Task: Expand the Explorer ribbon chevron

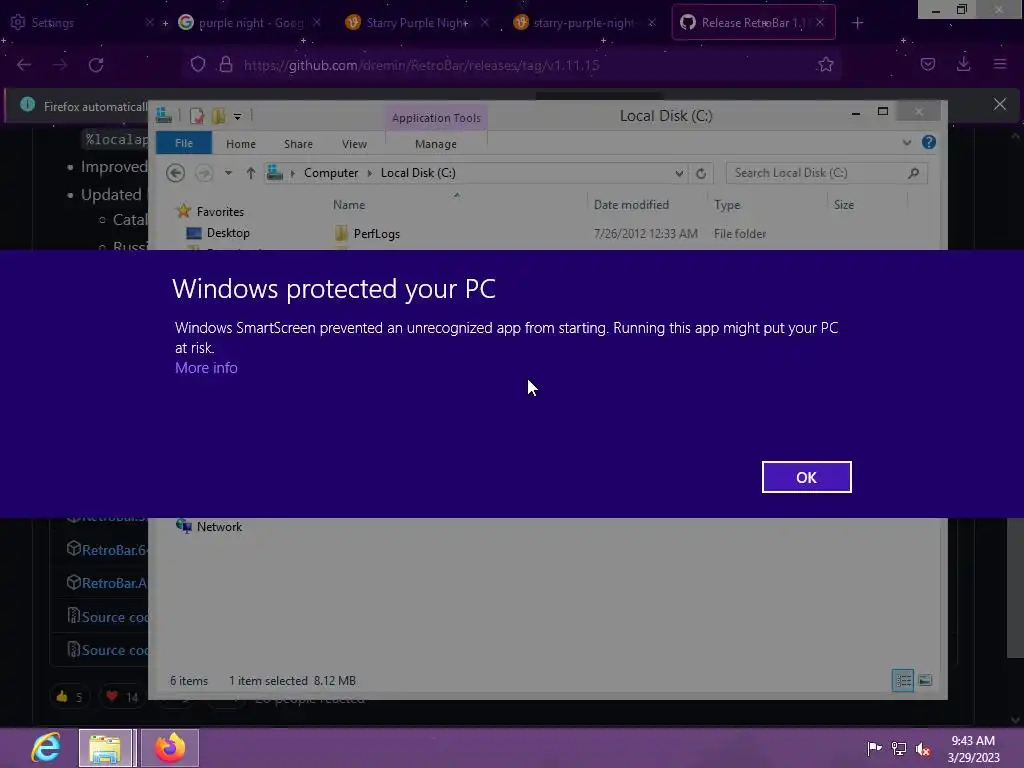Action: tap(906, 142)
